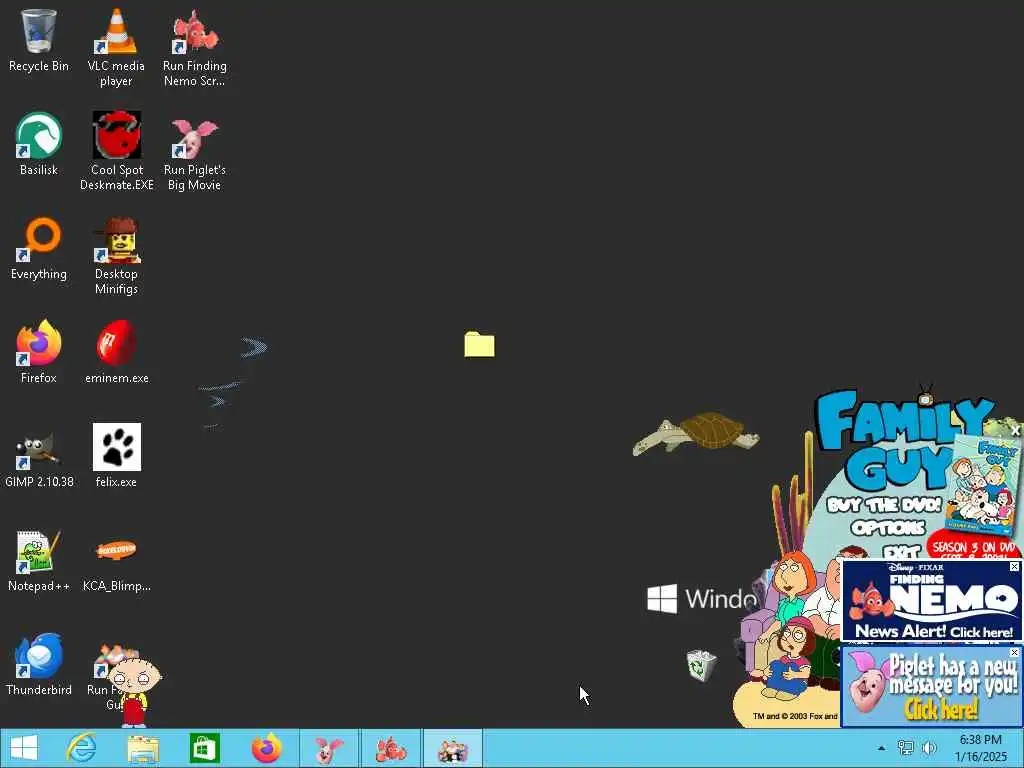The height and width of the screenshot is (768, 1024).
Task: Select the Notepad++ desktop shortcut
Action: click(x=39, y=560)
